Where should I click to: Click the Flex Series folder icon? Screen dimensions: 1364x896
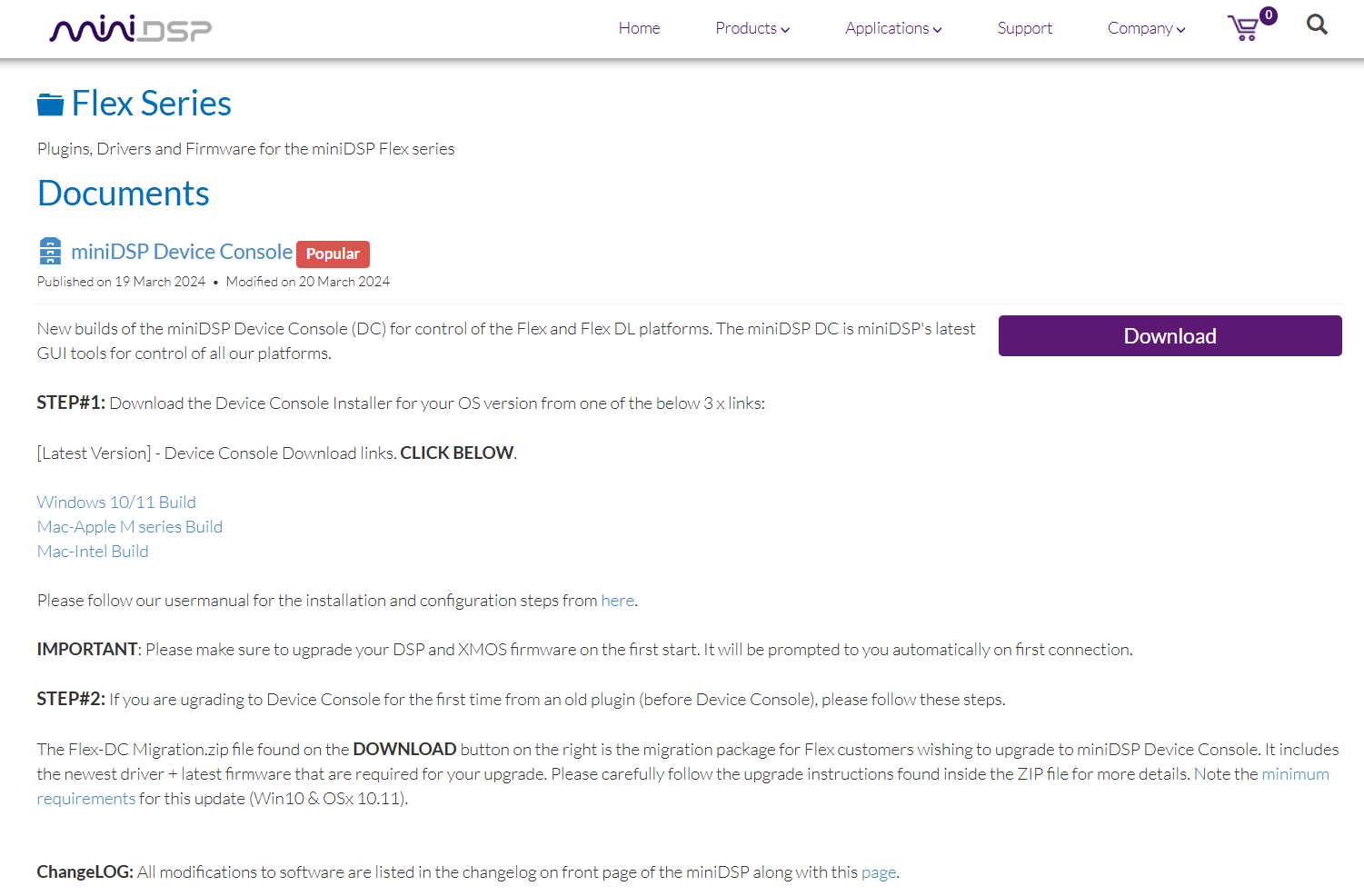tap(50, 105)
